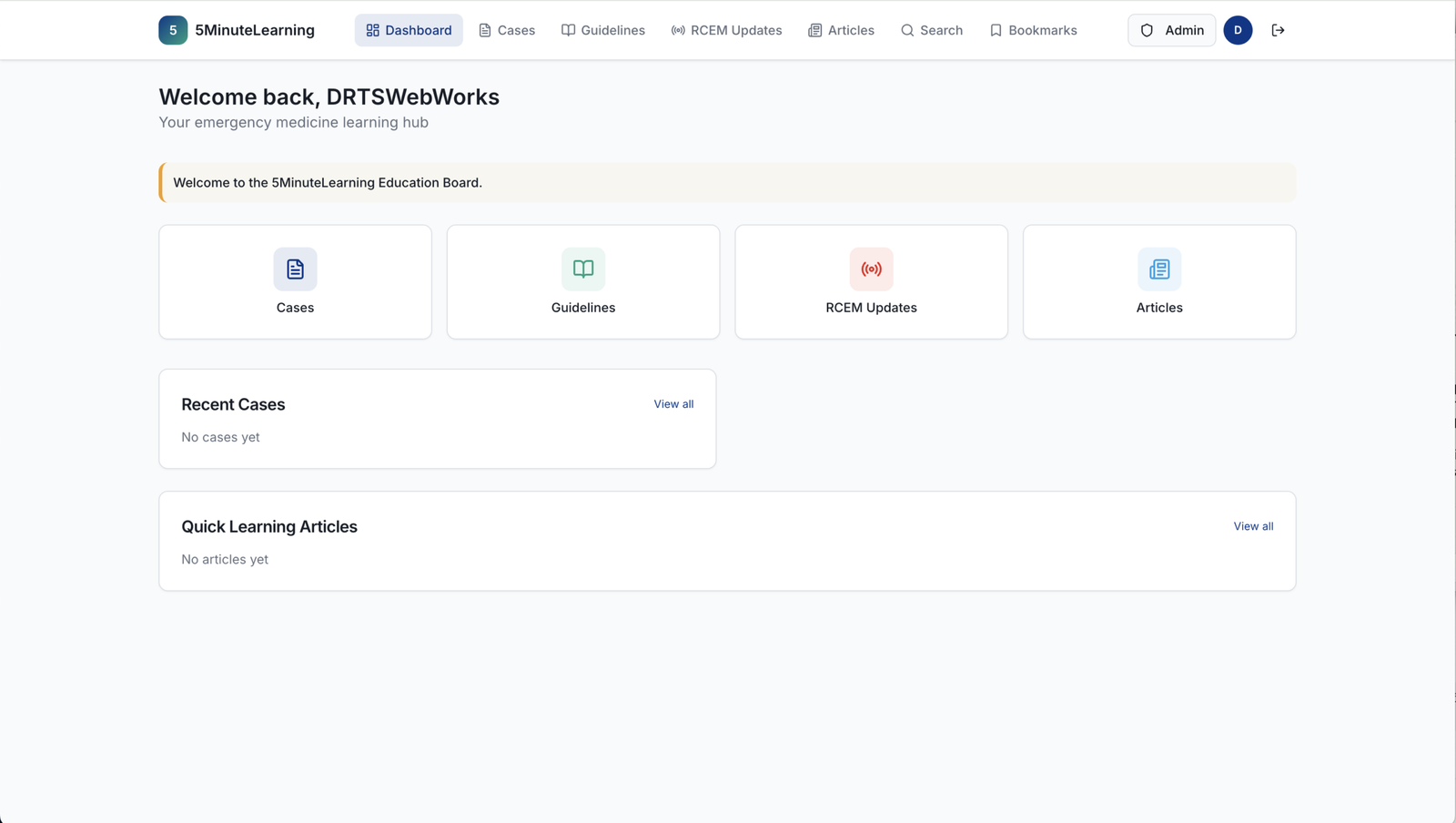Image resolution: width=1456 pixels, height=823 pixels.
Task: Open the Articles newspaper icon card
Action: click(1159, 282)
